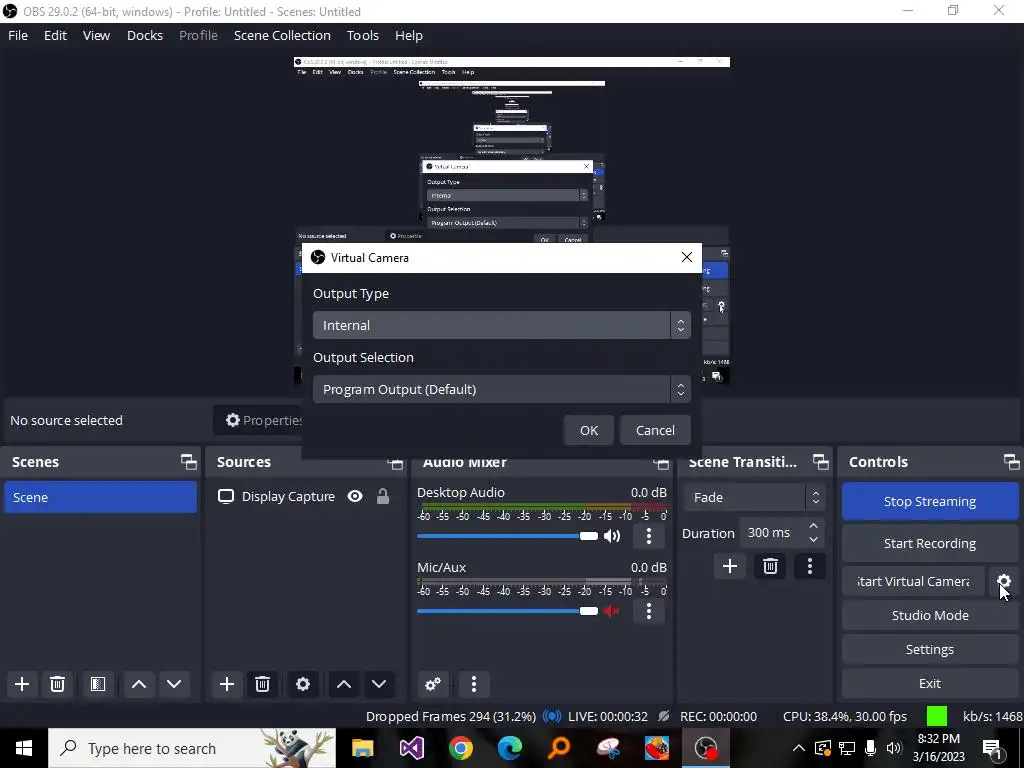Move source up arrow
Image resolution: width=1024 pixels, height=768 pixels.
pos(344,684)
